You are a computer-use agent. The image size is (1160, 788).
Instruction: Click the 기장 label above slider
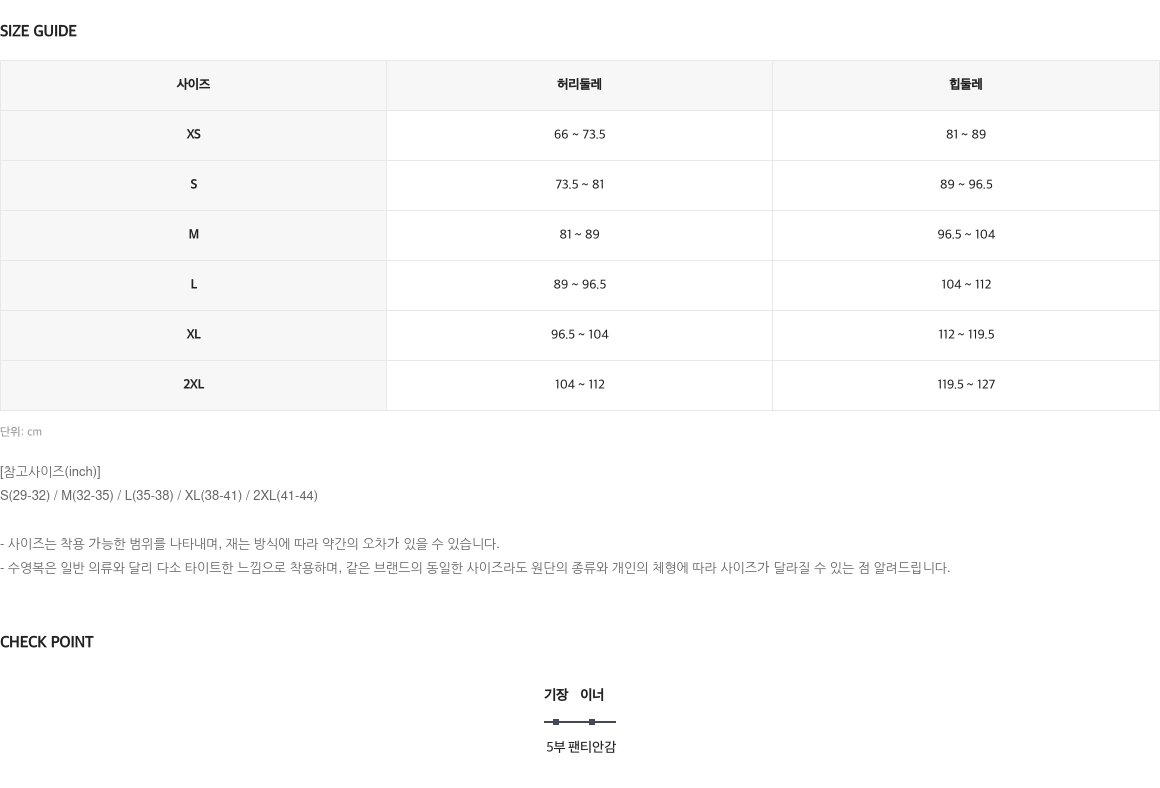(556, 695)
